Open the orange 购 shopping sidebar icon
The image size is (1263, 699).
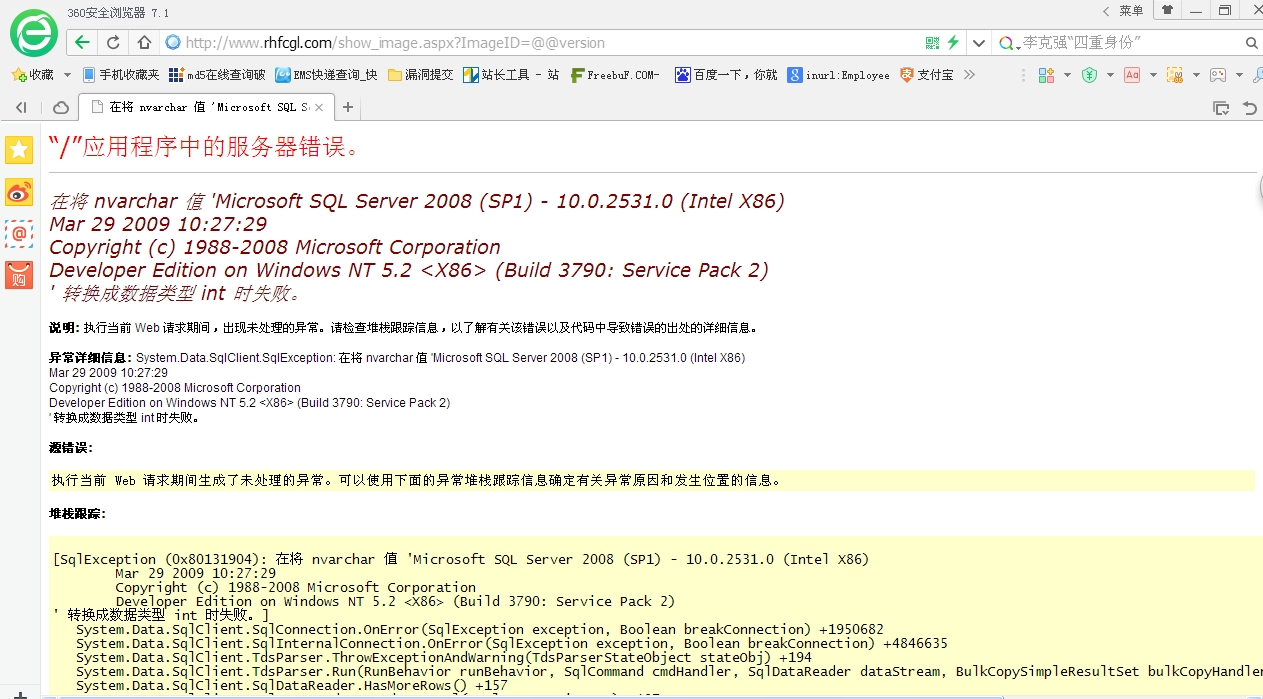click(19, 275)
